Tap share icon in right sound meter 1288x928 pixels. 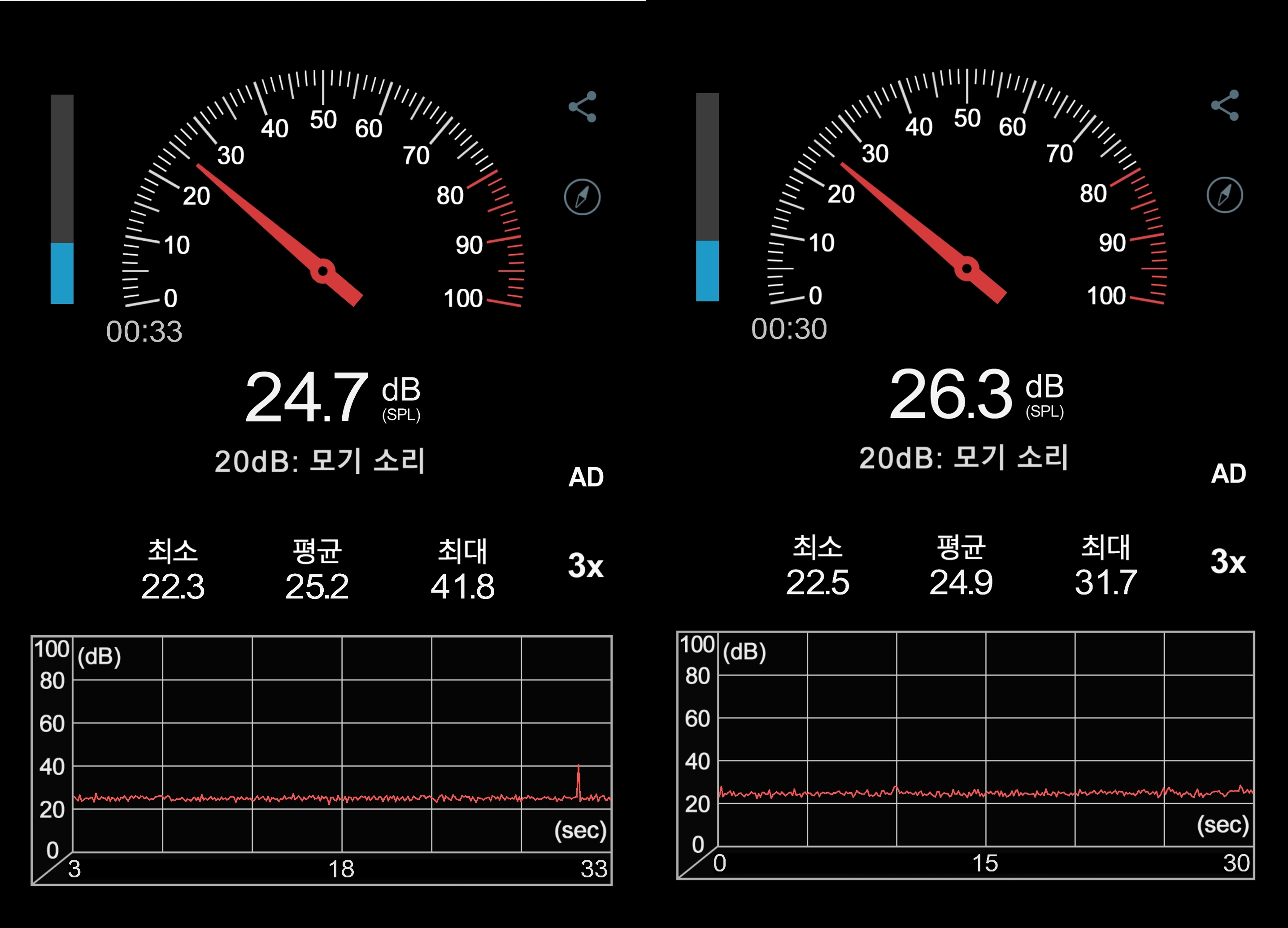click(1225, 105)
